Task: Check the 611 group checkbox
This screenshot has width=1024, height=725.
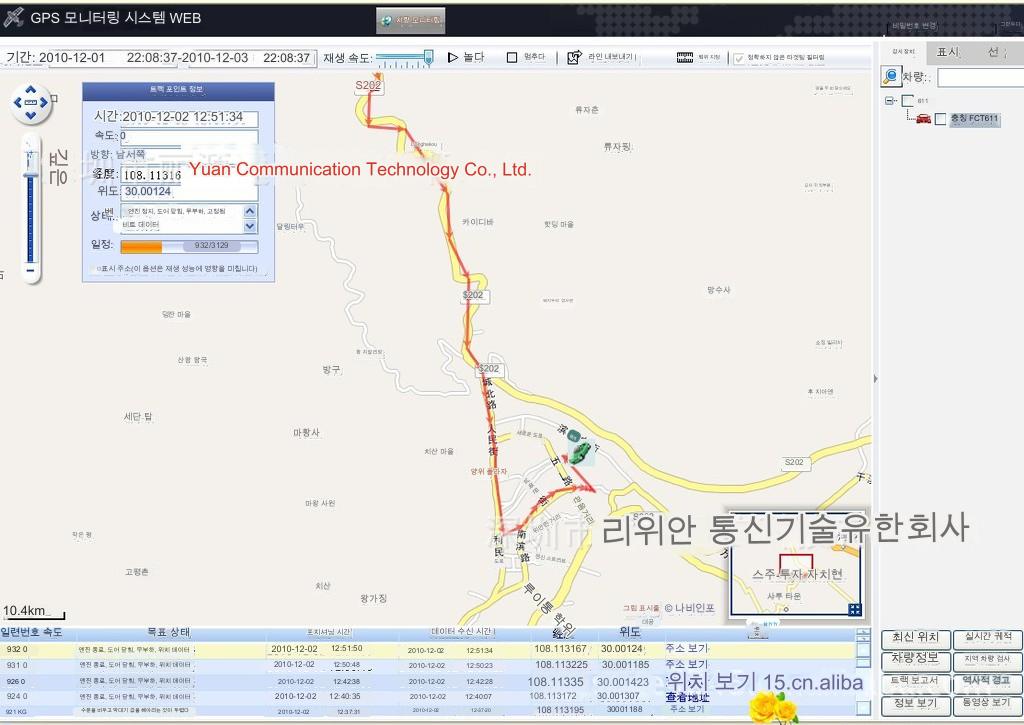Action: [907, 101]
